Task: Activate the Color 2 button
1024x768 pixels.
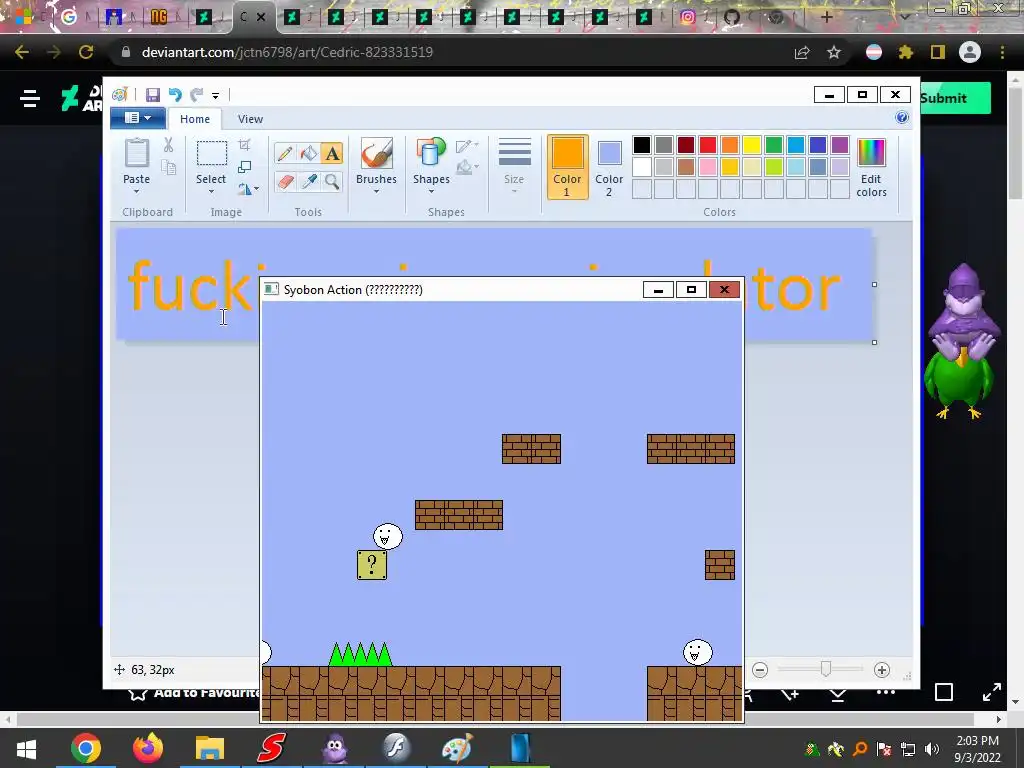Action: tap(609, 167)
